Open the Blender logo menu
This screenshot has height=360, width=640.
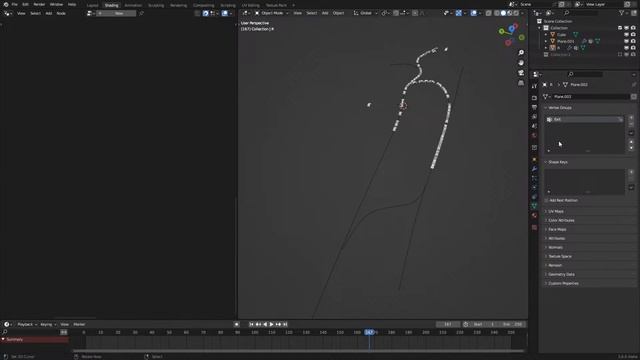pyautogui.click(x=6, y=4)
